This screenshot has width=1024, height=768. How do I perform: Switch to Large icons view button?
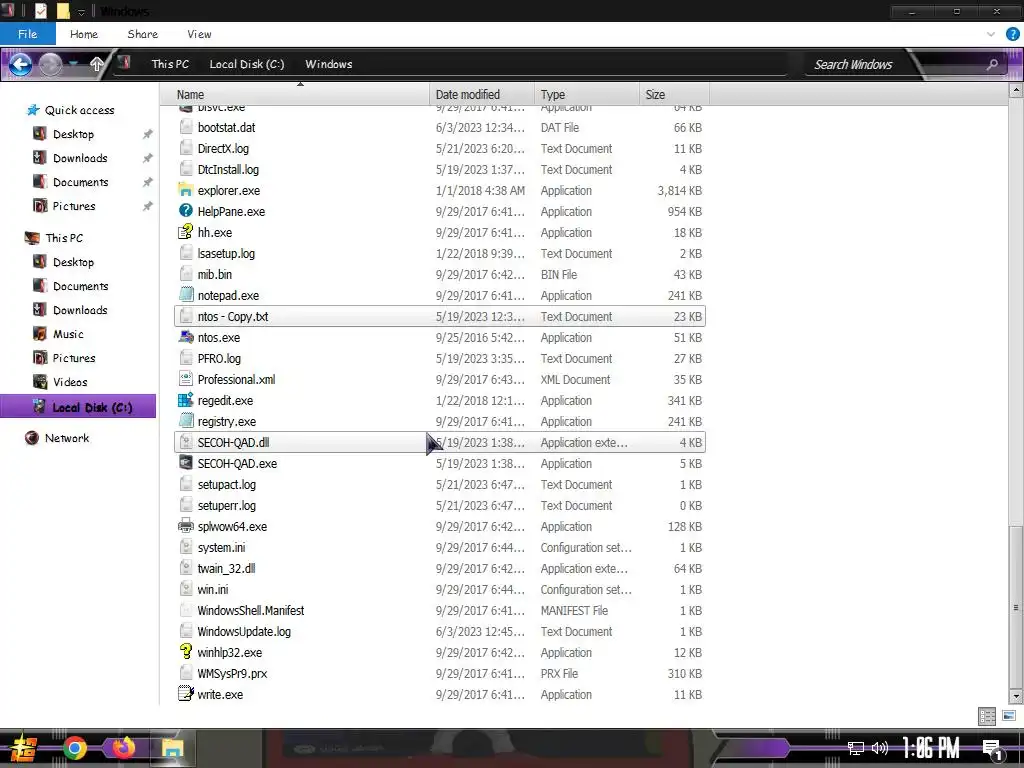point(1009,716)
